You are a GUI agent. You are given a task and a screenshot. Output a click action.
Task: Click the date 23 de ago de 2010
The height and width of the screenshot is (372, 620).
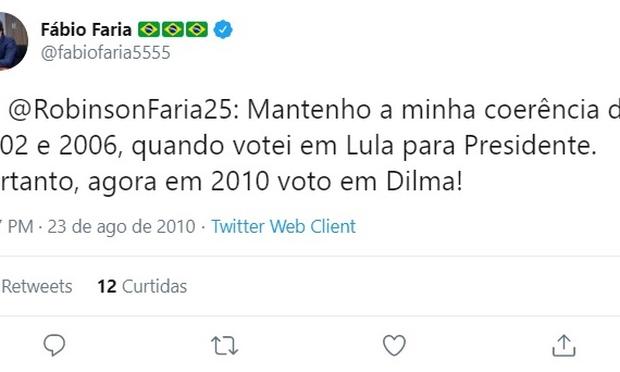121,227
